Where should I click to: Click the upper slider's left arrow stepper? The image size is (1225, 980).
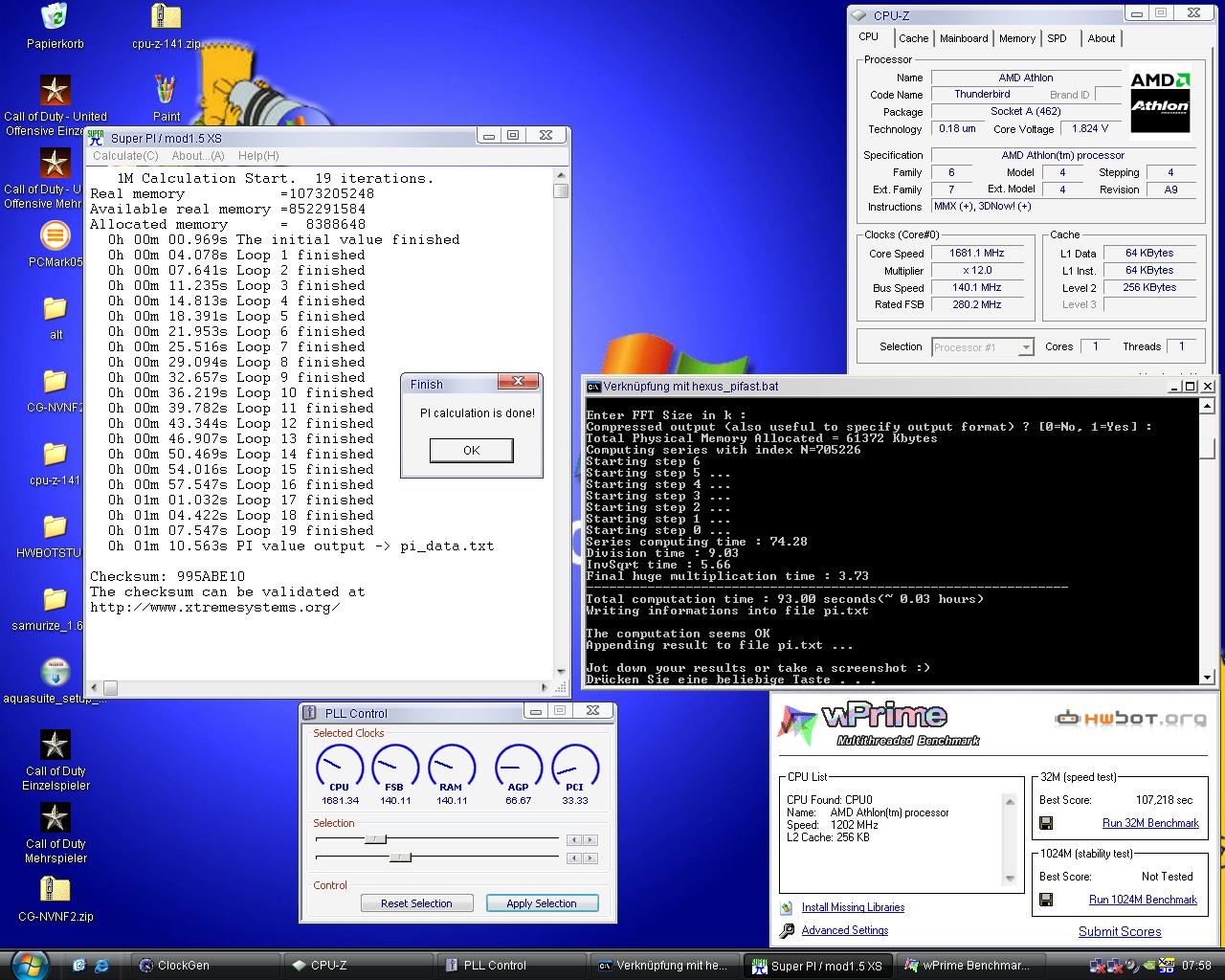coord(574,840)
